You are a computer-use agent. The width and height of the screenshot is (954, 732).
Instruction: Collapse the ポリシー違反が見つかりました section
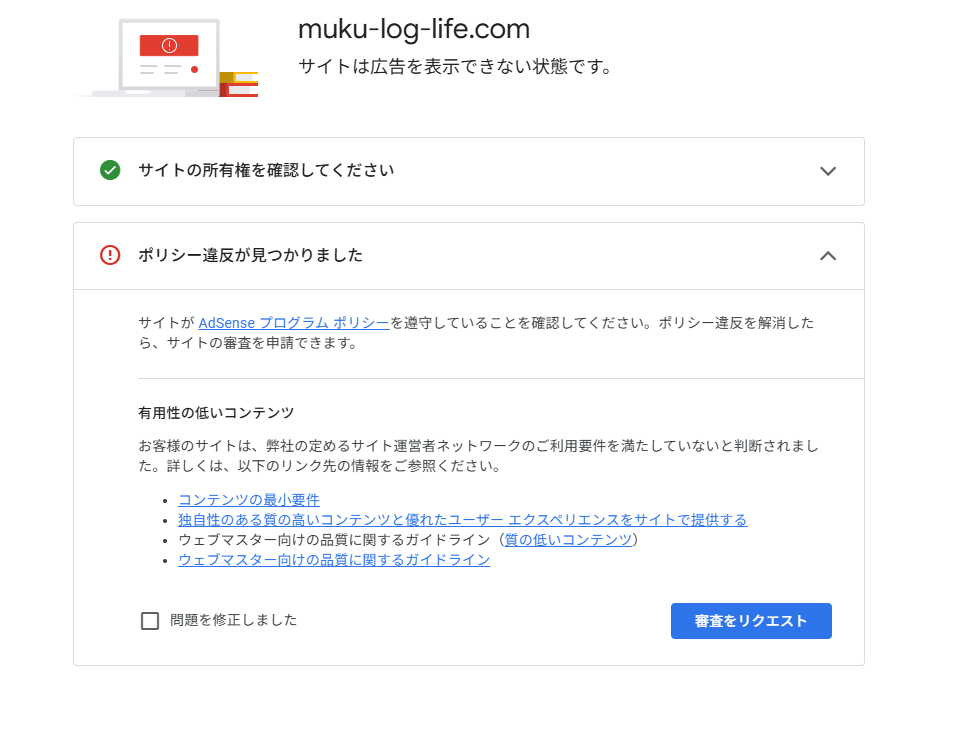[x=828, y=256]
